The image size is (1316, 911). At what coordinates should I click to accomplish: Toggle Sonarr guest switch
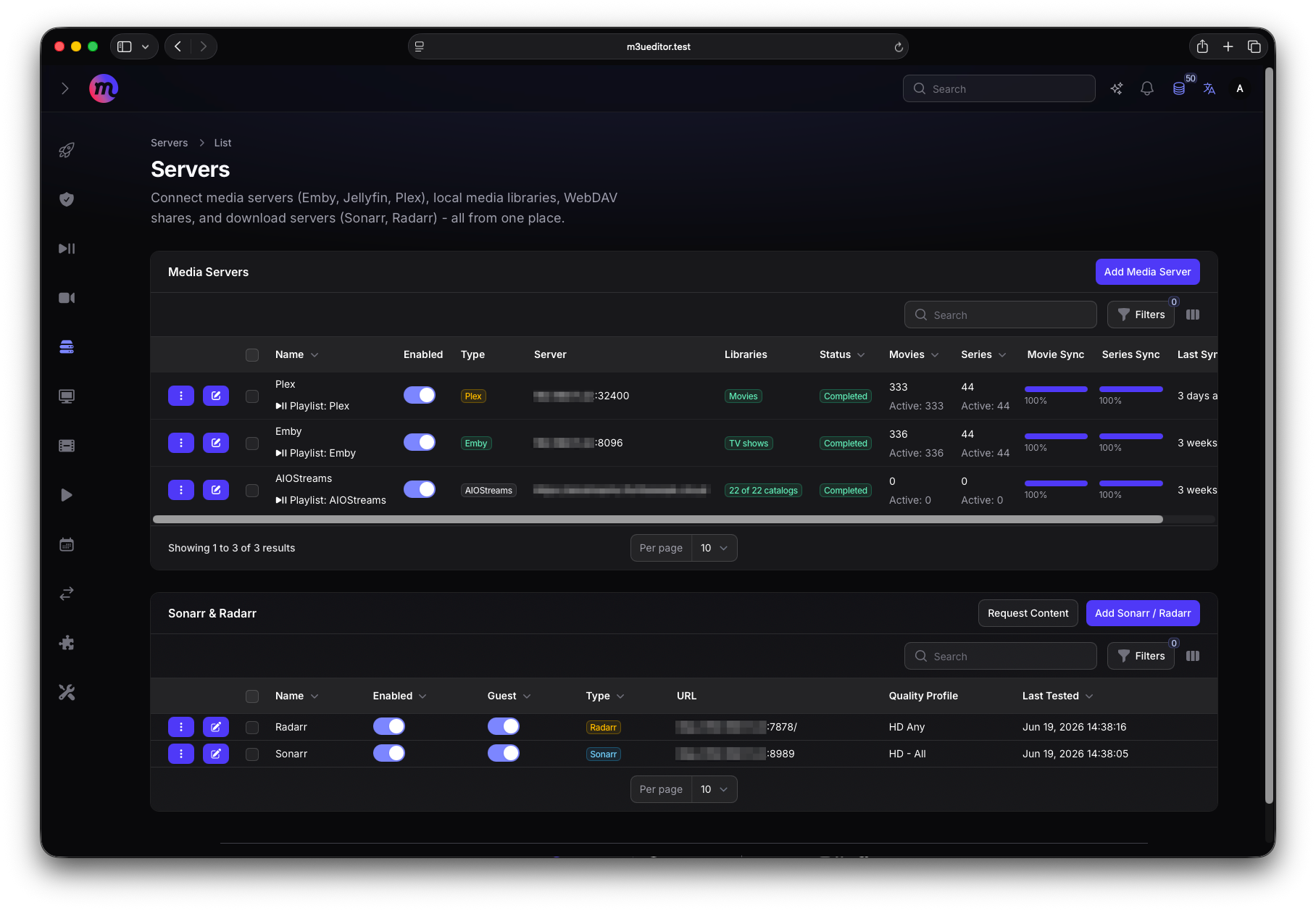(504, 753)
